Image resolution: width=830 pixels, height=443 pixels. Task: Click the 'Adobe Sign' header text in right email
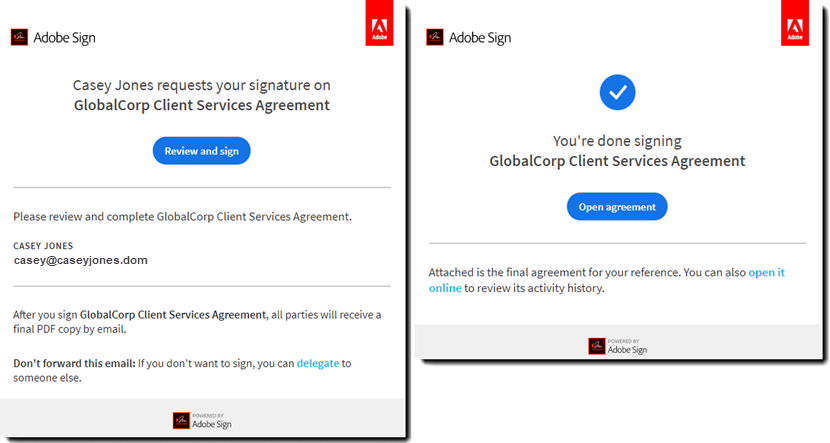click(480, 38)
